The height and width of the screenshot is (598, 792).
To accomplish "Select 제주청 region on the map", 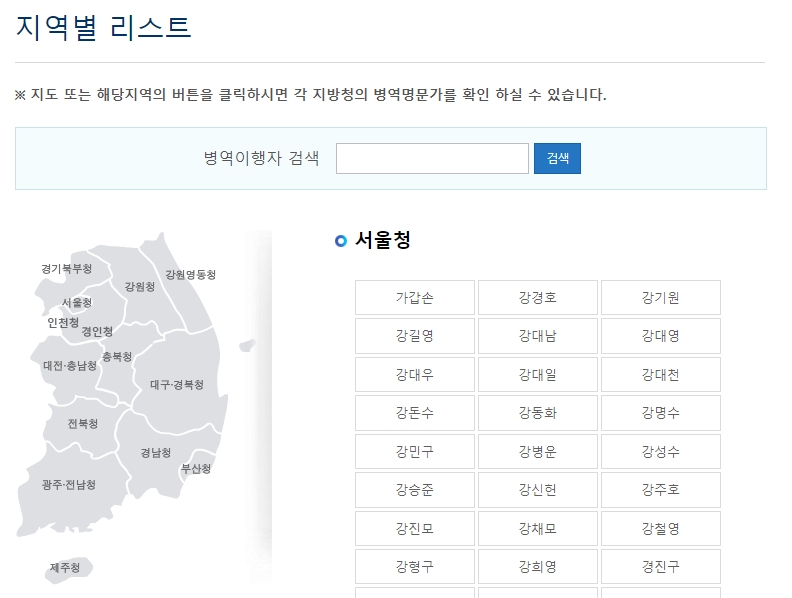I will point(65,568).
